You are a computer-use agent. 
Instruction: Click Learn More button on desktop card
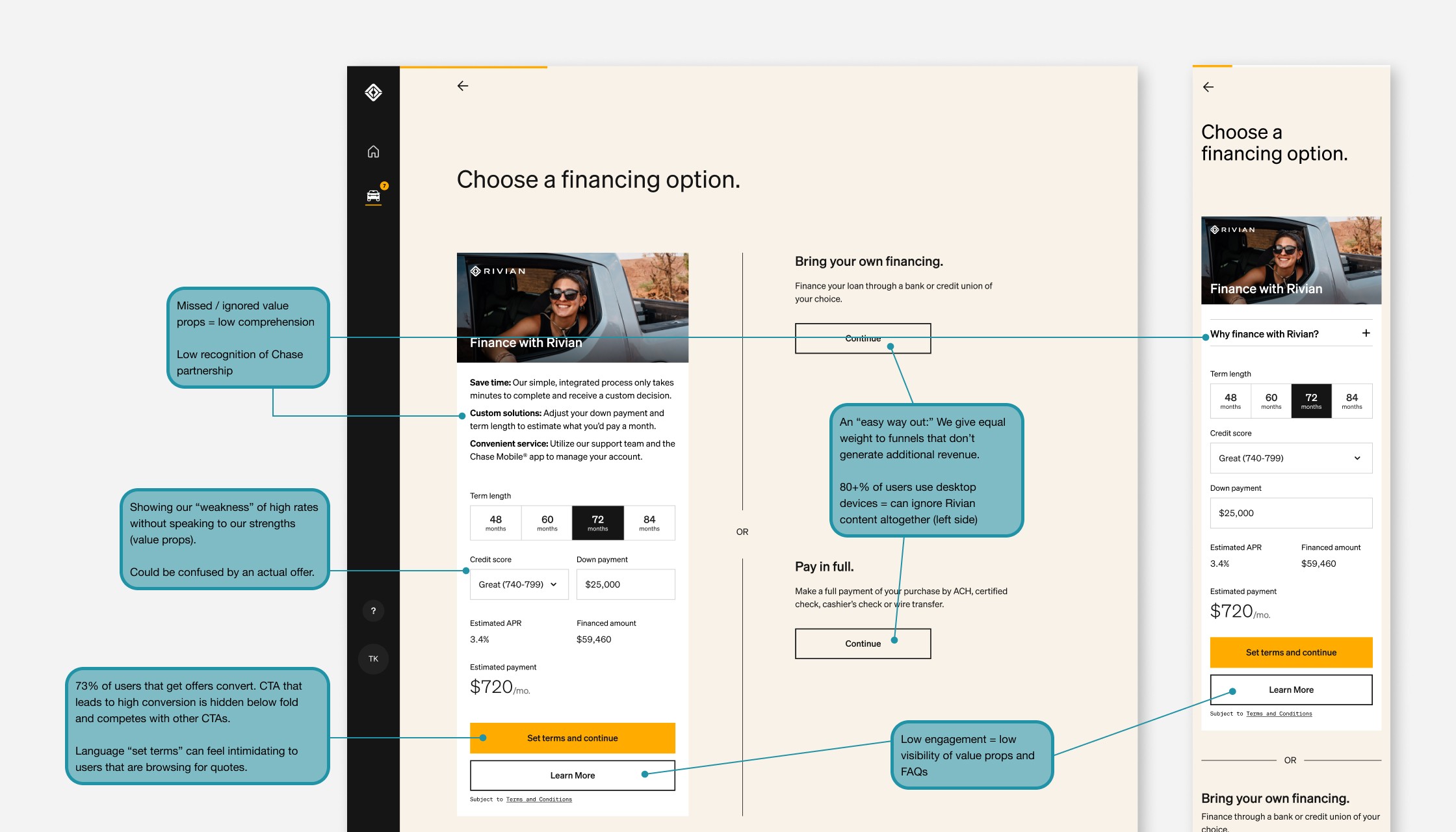pyautogui.click(x=572, y=775)
